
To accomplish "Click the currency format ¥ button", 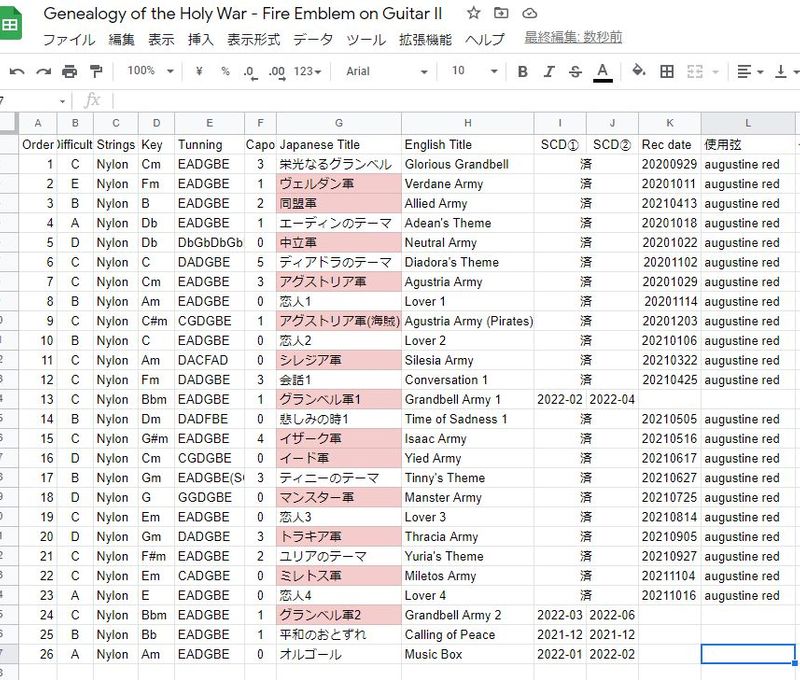I will (200, 71).
